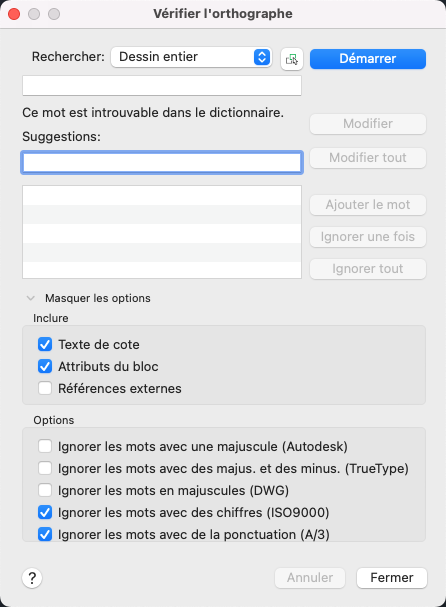Click the Modifier tout button
Screen dimensions: 446x607
368,158
